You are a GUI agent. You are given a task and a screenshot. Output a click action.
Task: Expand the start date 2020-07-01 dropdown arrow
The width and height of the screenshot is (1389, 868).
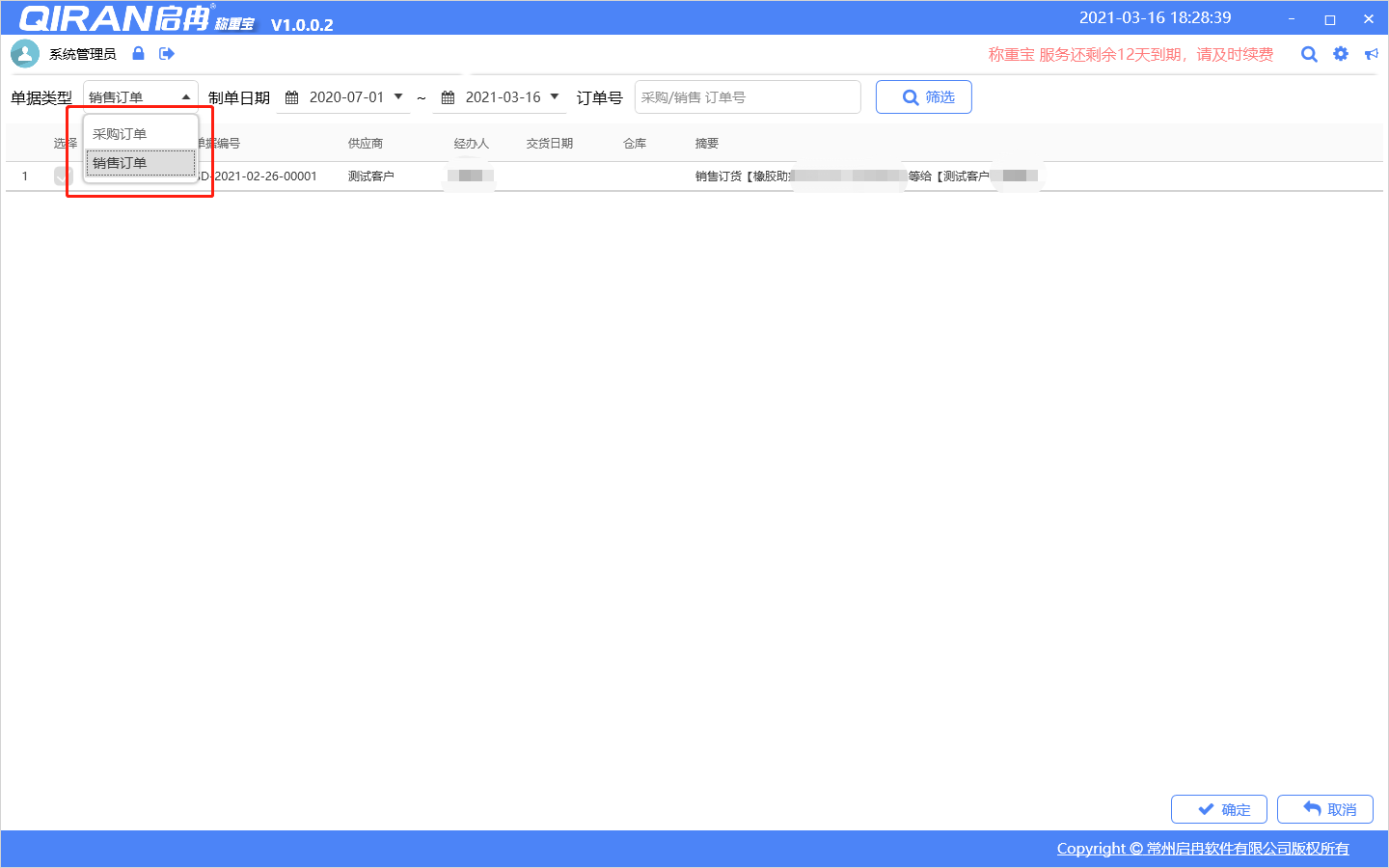click(x=398, y=96)
